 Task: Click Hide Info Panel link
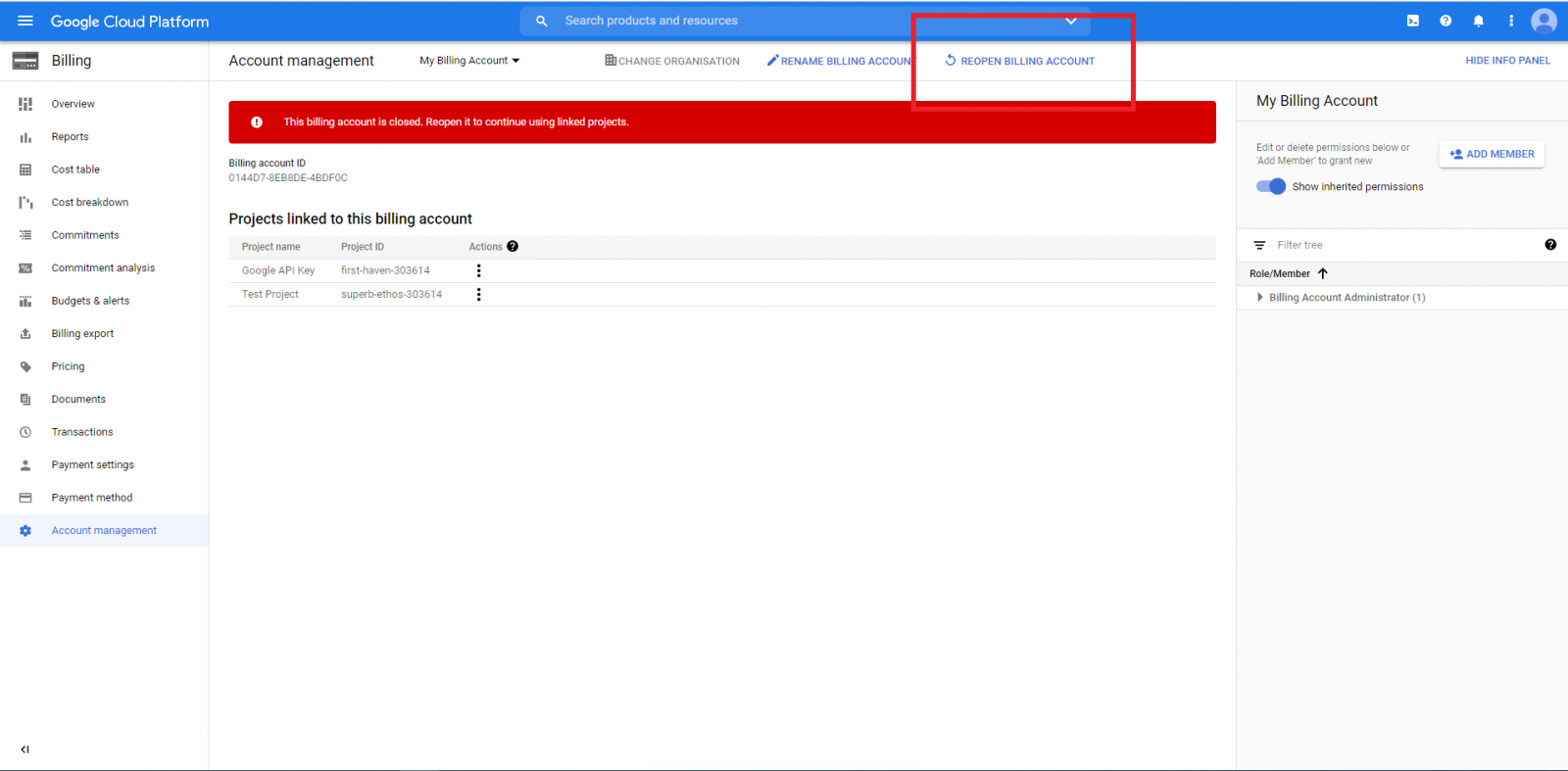1507,61
